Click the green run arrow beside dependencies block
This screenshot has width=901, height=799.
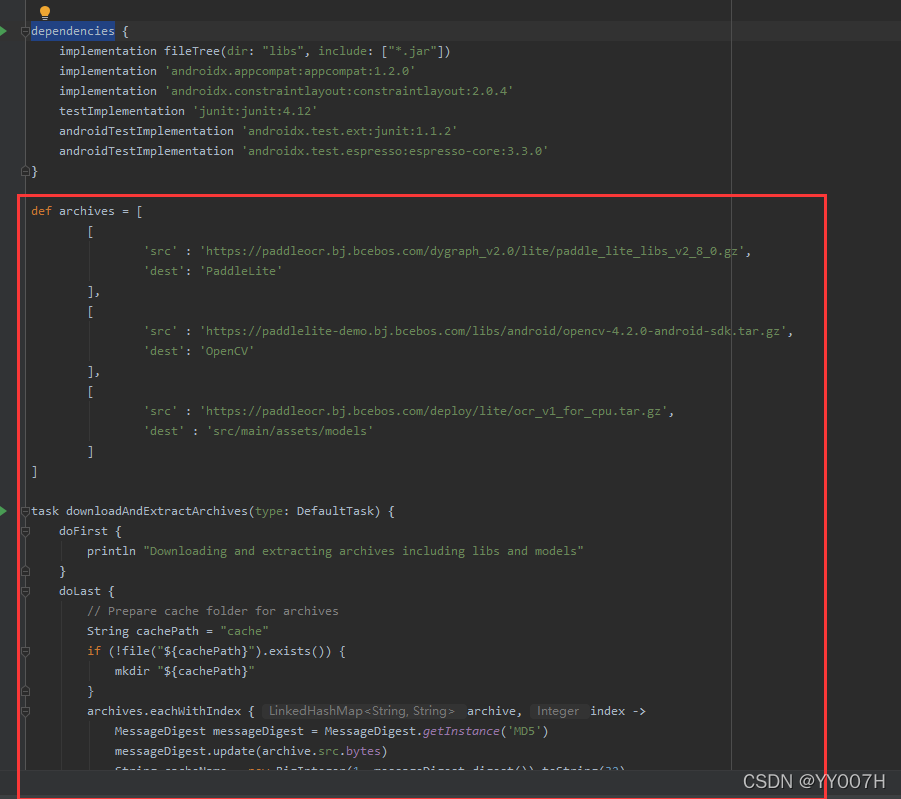[4, 31]
